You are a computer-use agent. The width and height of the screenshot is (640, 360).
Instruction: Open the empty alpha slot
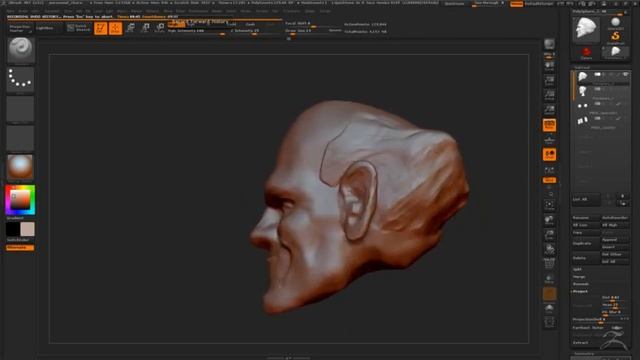coord(20,109)
